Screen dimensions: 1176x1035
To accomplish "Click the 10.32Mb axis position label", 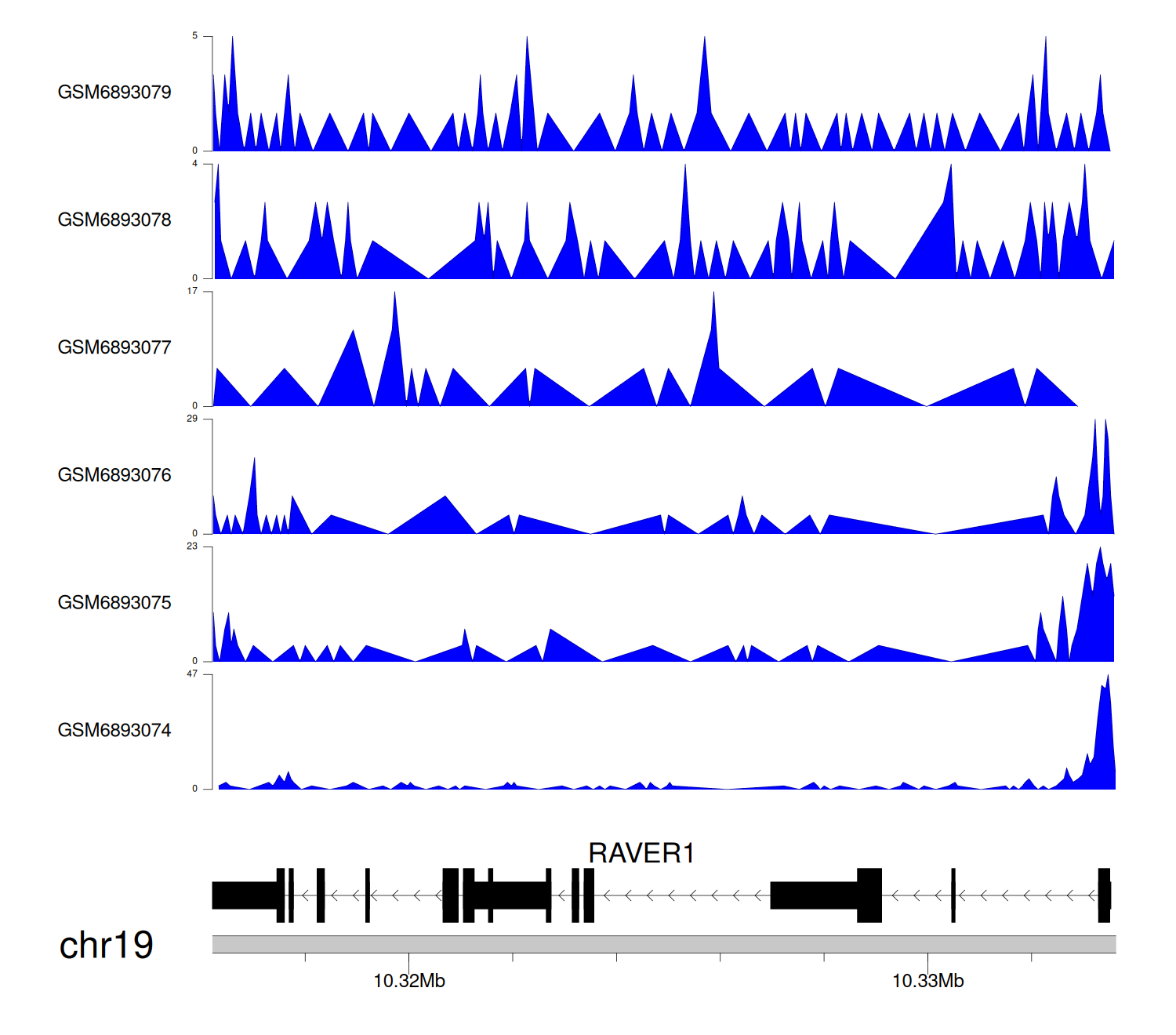I will tap(409, 981).
